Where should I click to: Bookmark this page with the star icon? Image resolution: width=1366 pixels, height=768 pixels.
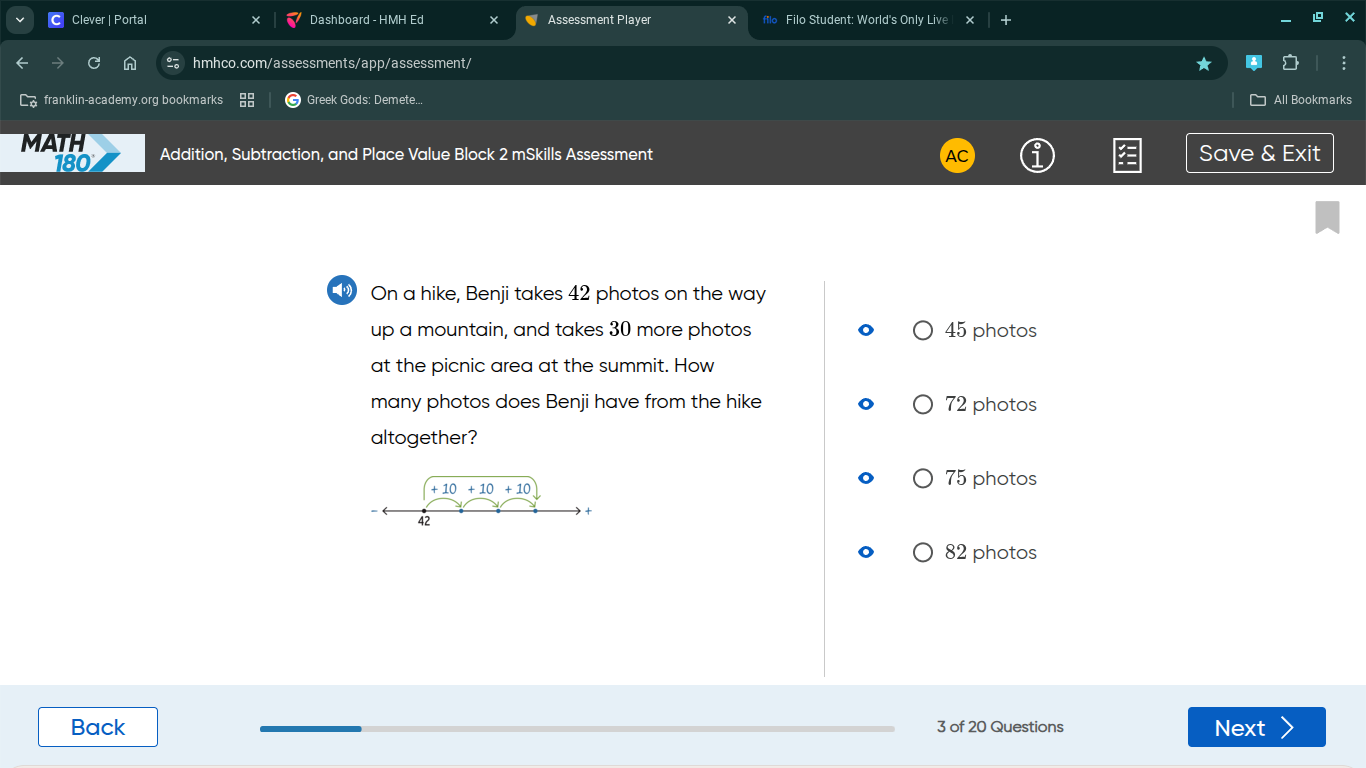[x=1204, y=63]
